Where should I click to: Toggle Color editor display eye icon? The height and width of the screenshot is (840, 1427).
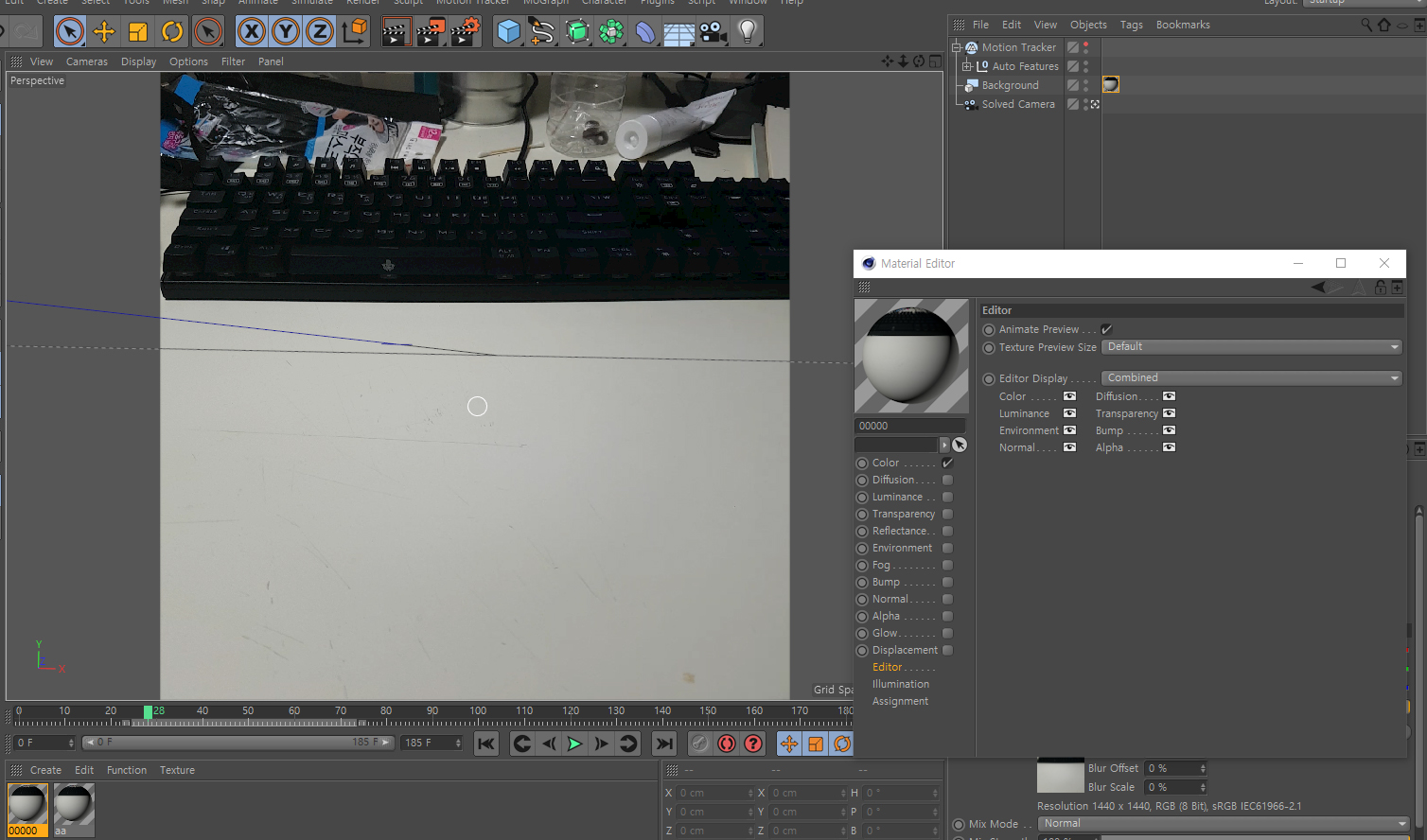click(x=1069, y=396)
